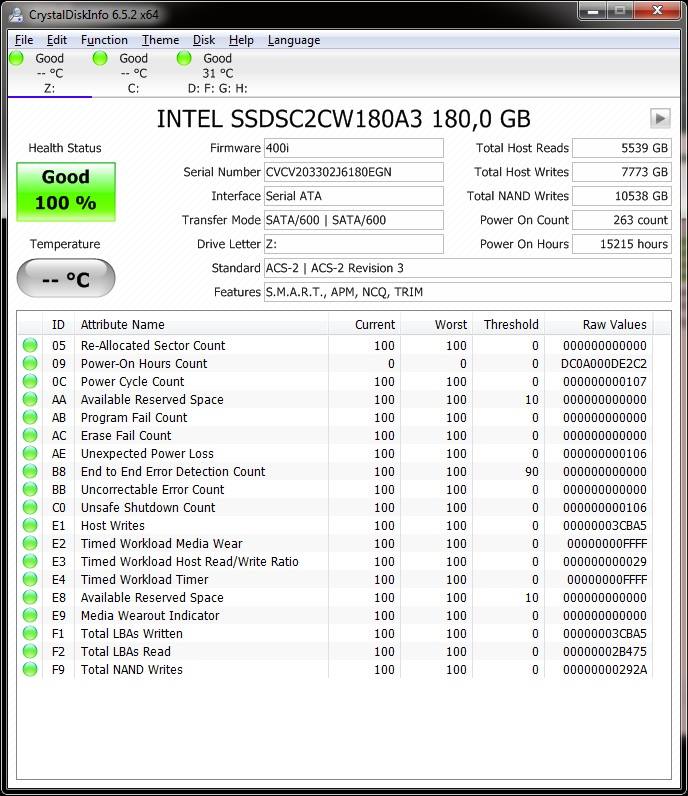Select disk Z: status indicator

pos(17,58)
